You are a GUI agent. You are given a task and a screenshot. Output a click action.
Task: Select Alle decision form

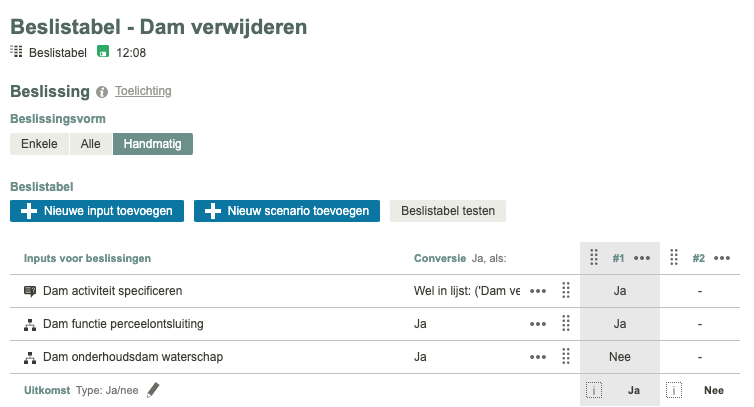pyautogui.click(x=90, y=144)
